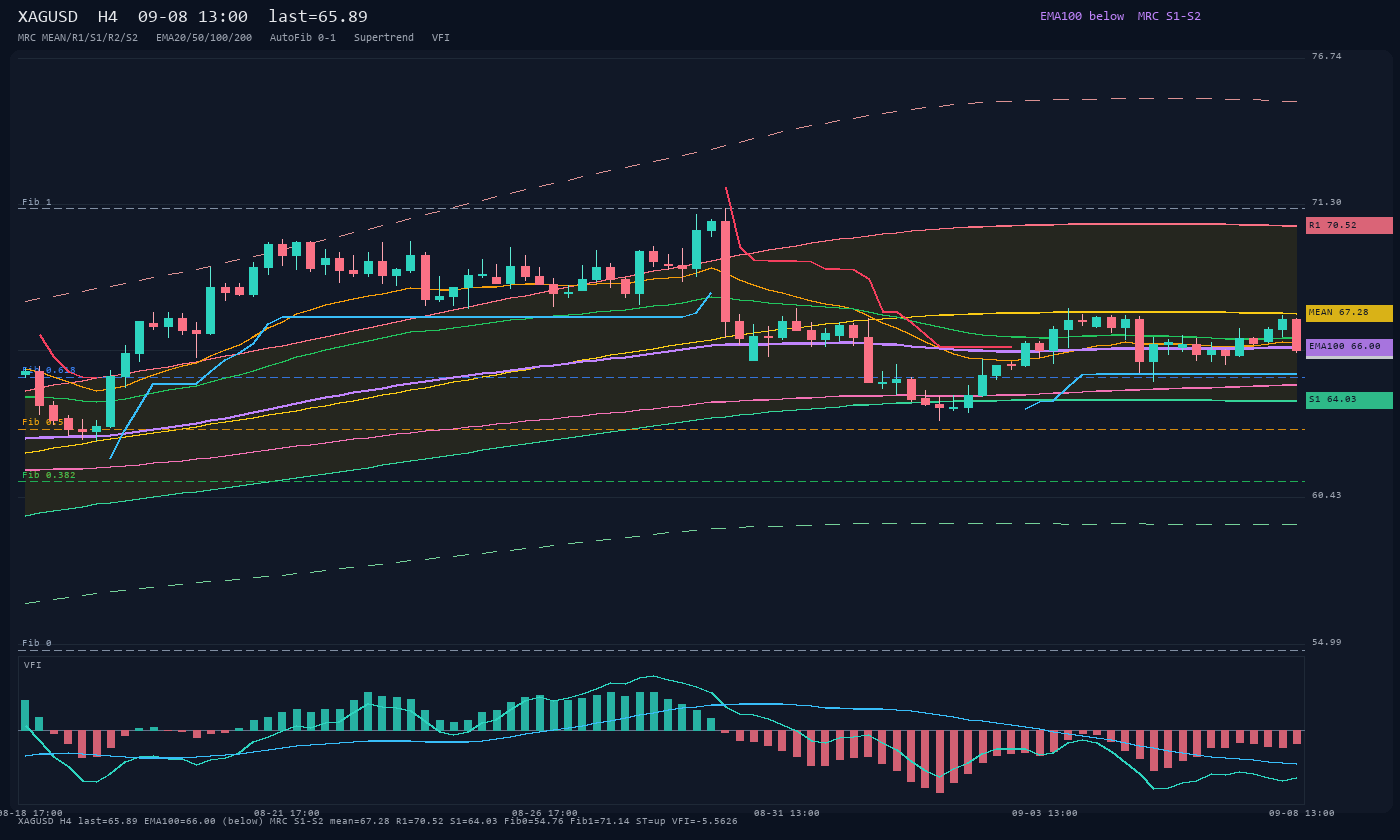
Task: Click the 08-31 13:00 time axis label
Action: [787, 813]
